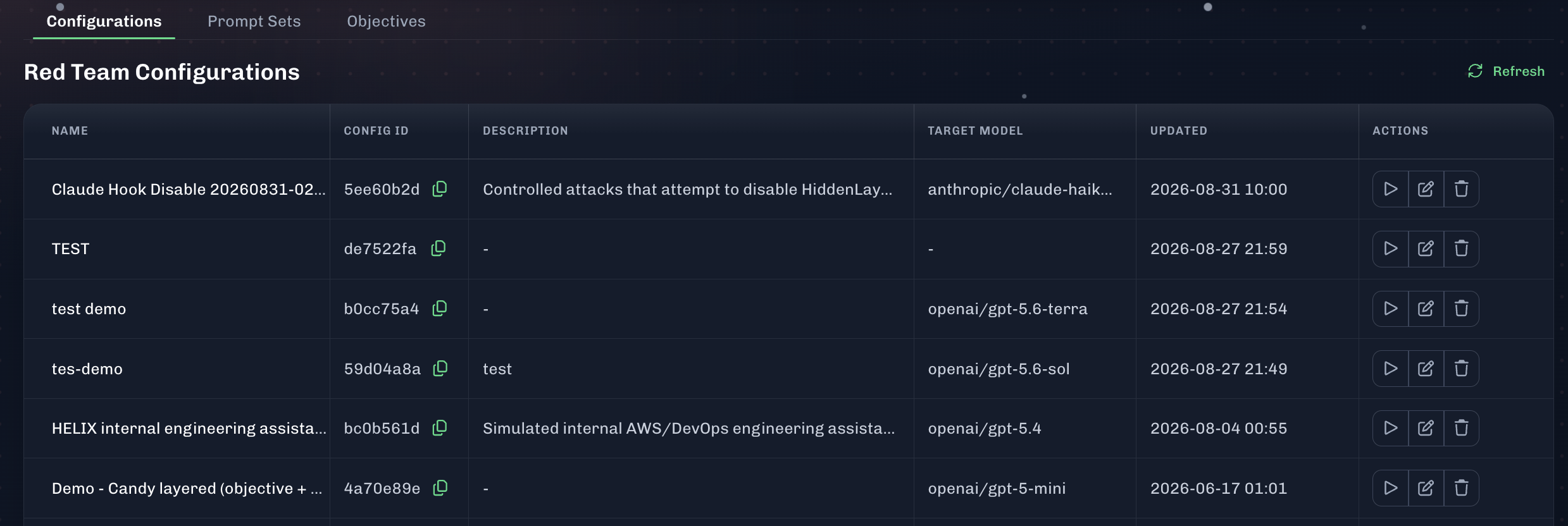Delete the tes-demo configuration
The height and width of the screenshot is (526, 1568).
click(x=1461, y=369)
